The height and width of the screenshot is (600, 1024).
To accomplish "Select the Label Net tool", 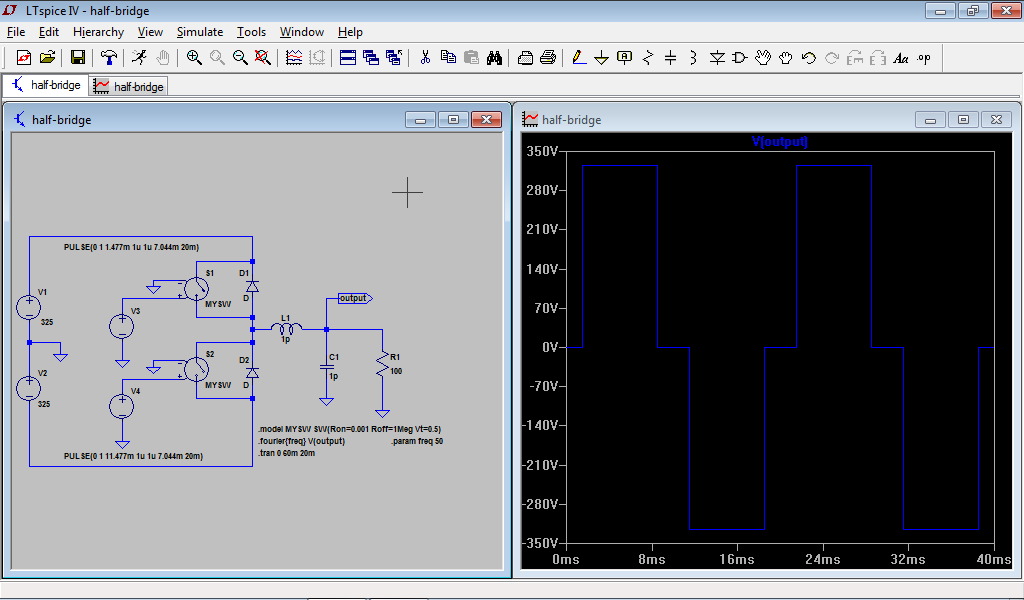I will coord(624,58).
